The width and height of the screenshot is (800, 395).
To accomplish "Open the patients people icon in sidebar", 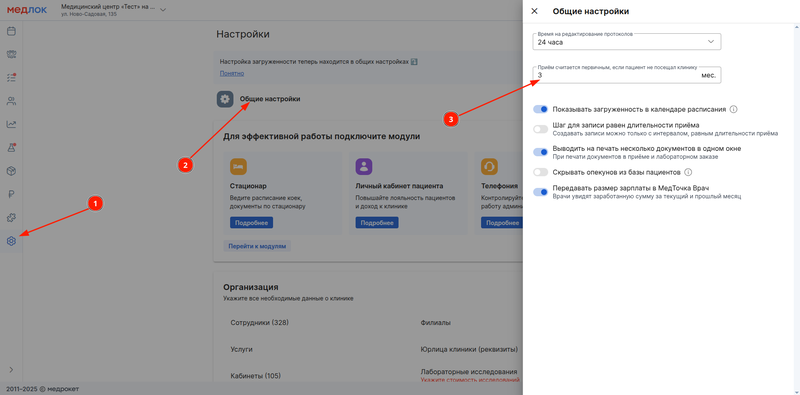I will 11,101.
